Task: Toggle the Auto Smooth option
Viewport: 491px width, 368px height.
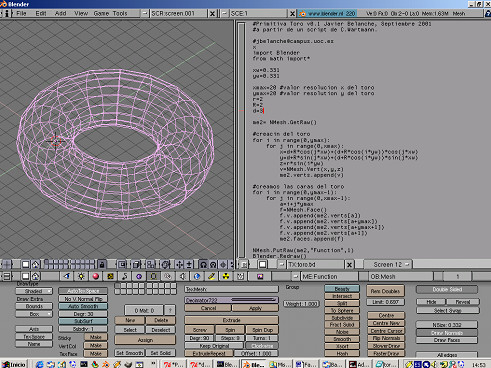Action: click(x=83, y=306)
